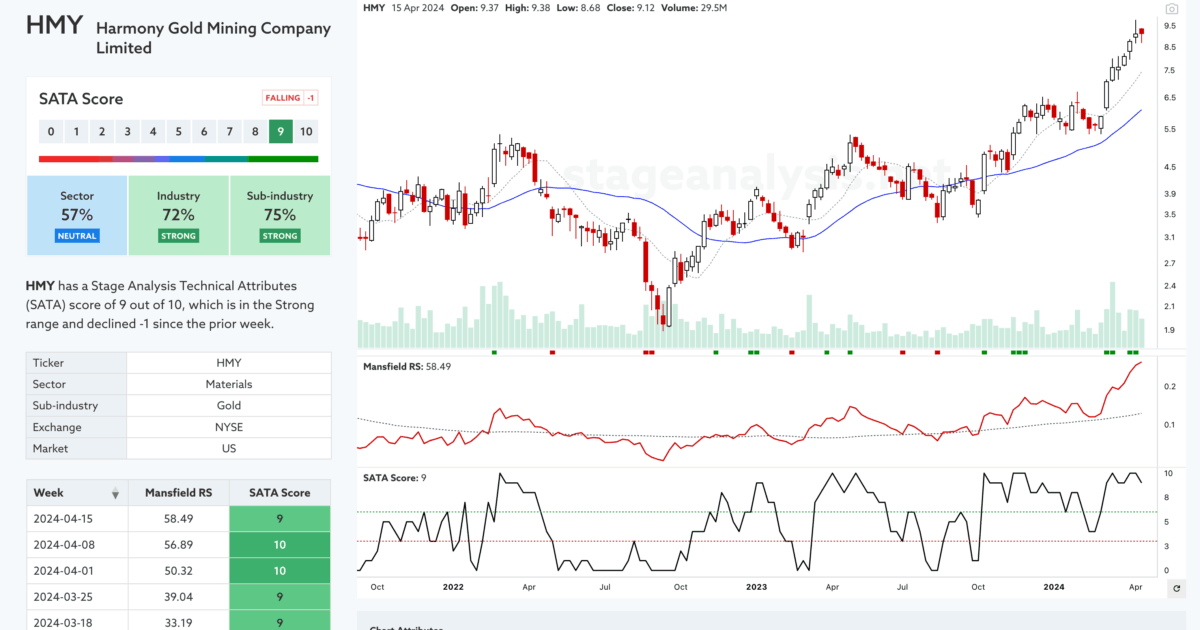Click the STRONG badge under Industry 72%

click(178, 235)
